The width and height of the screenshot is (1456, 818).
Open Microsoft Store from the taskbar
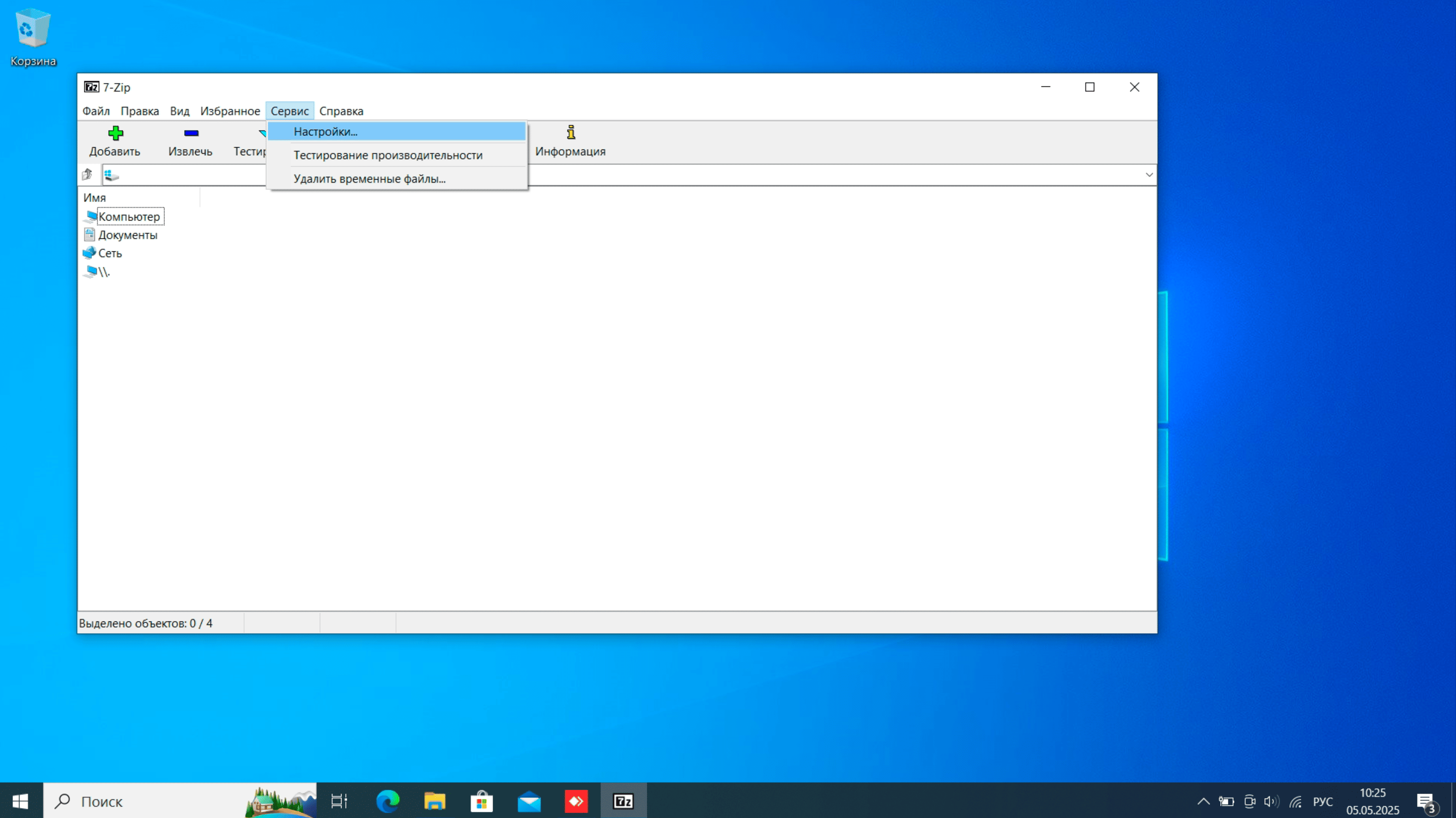[482, 801]
